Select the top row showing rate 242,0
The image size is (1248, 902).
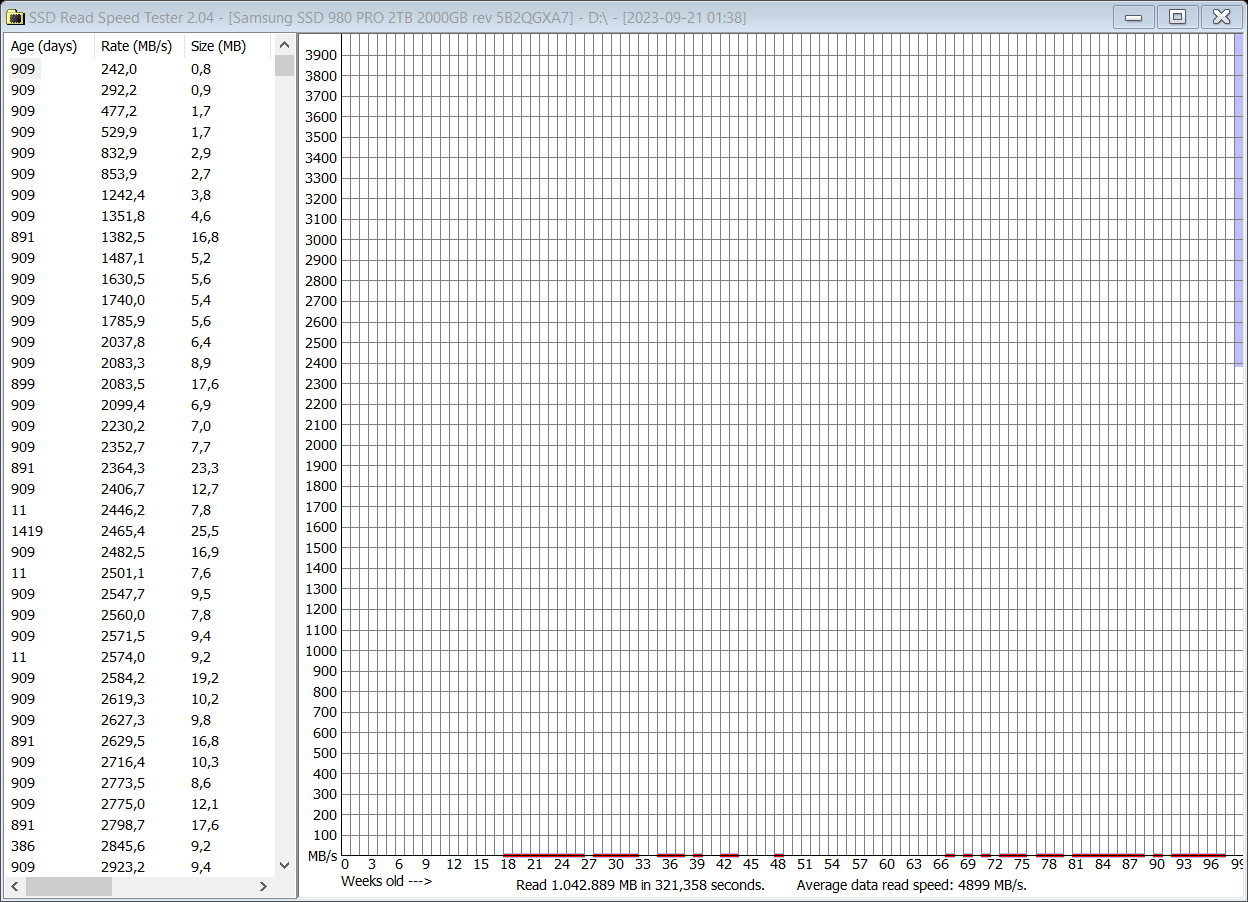coord(100,68)
